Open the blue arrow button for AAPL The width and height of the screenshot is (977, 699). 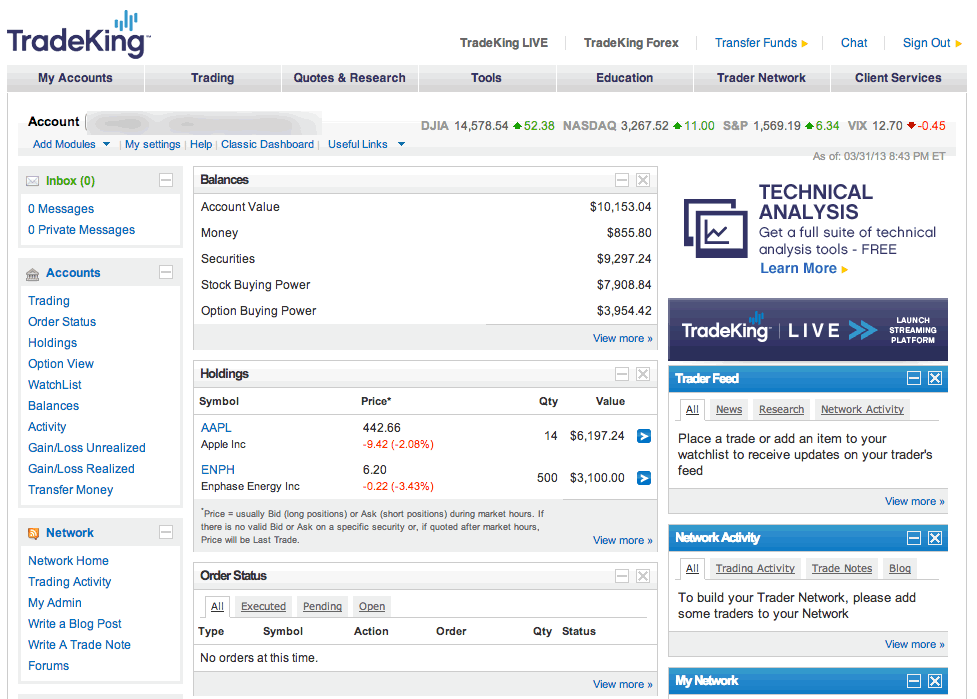click(x=644, y=436)
